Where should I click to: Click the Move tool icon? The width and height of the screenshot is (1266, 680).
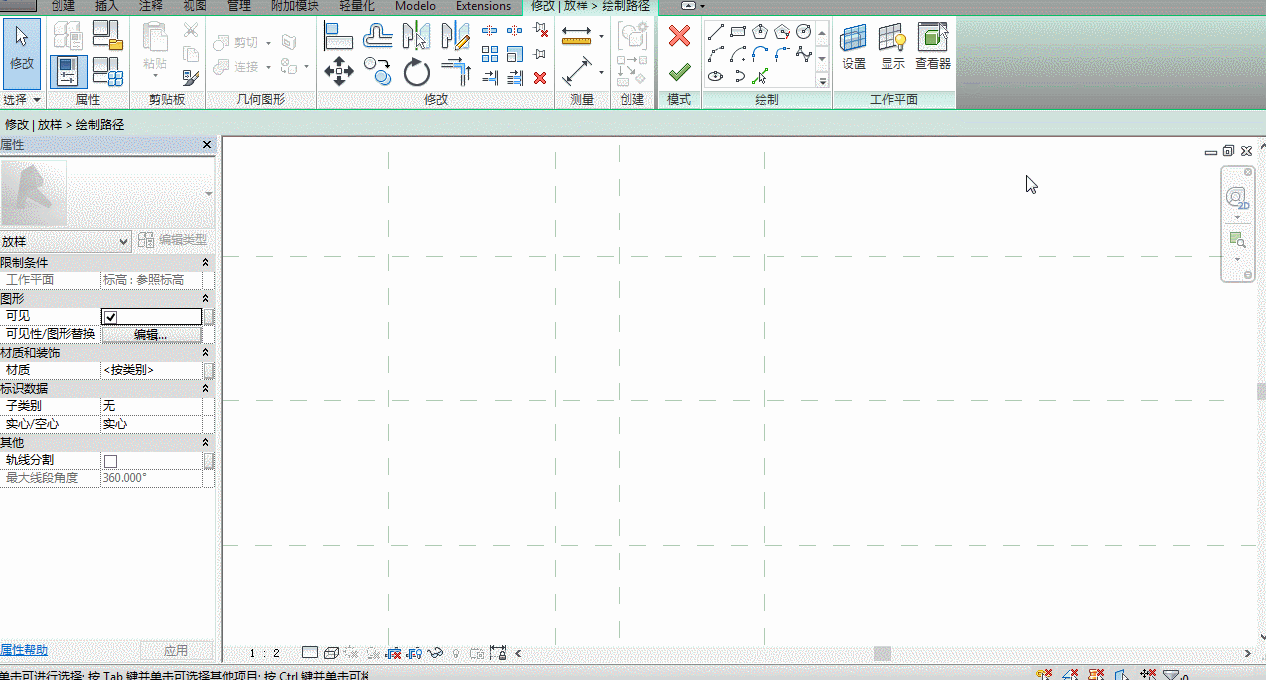click(x=339, y=71)
